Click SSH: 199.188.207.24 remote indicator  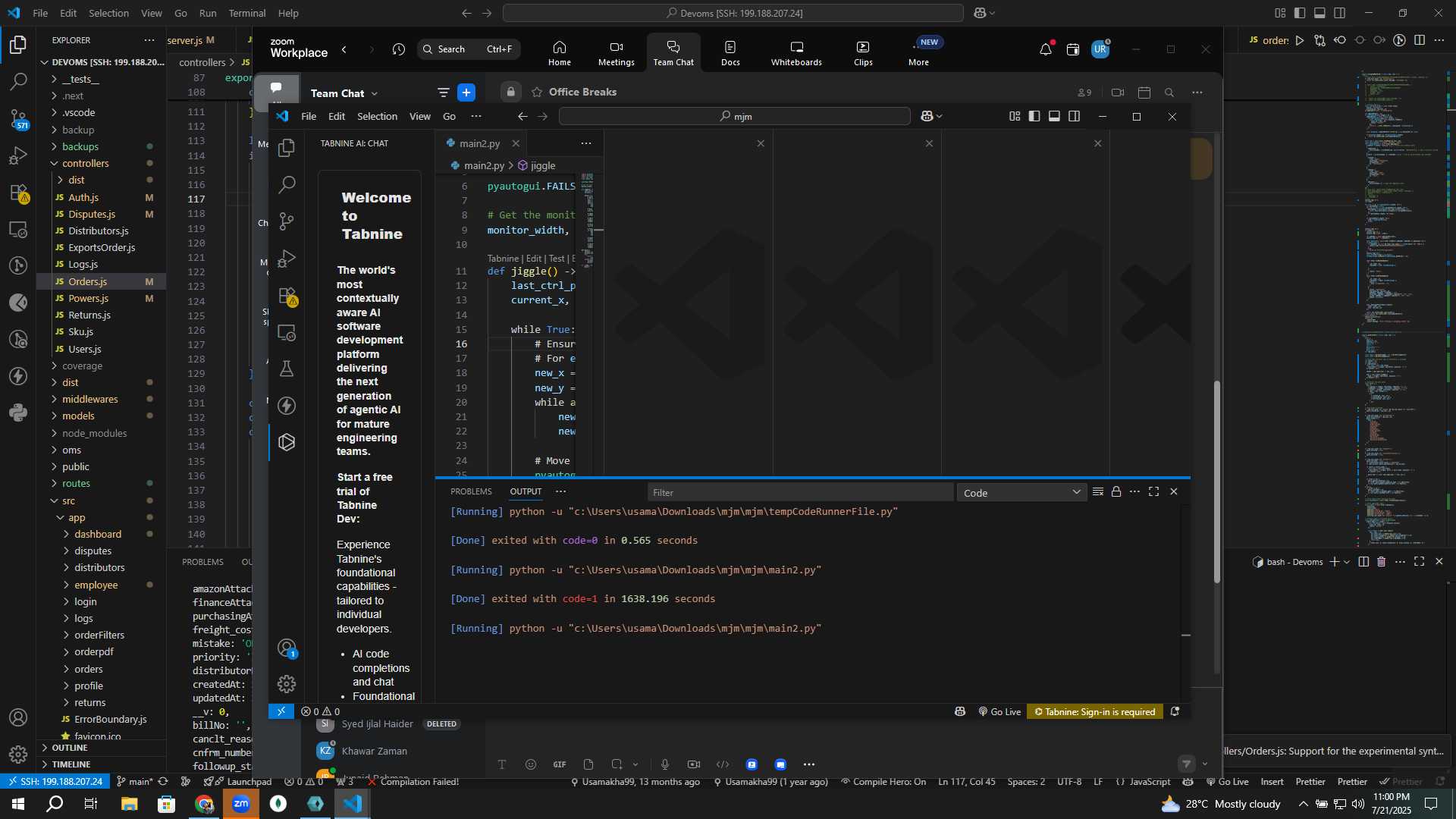(55, 781)
